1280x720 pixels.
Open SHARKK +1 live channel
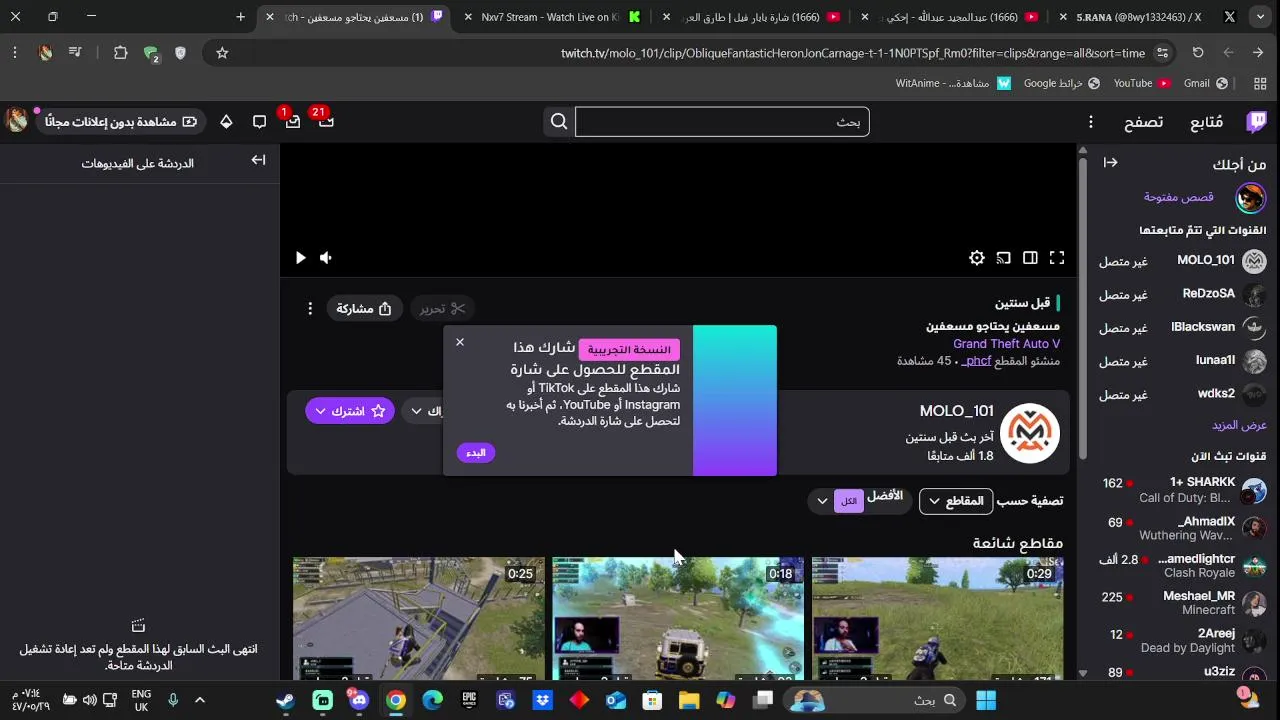tap(1183, 490)
